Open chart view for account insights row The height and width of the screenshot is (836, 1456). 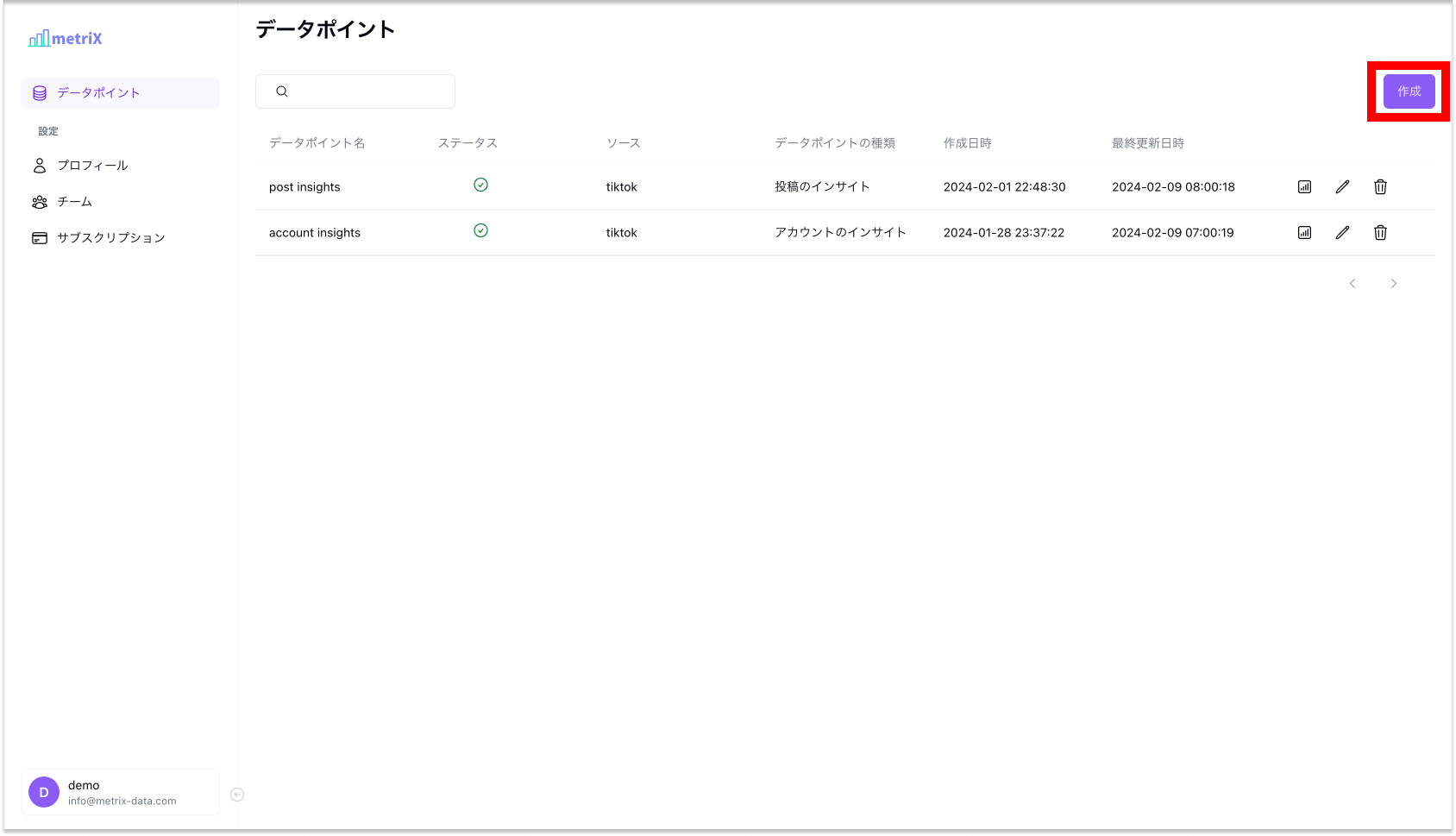pyautogui.click(x=1304, y=233)
